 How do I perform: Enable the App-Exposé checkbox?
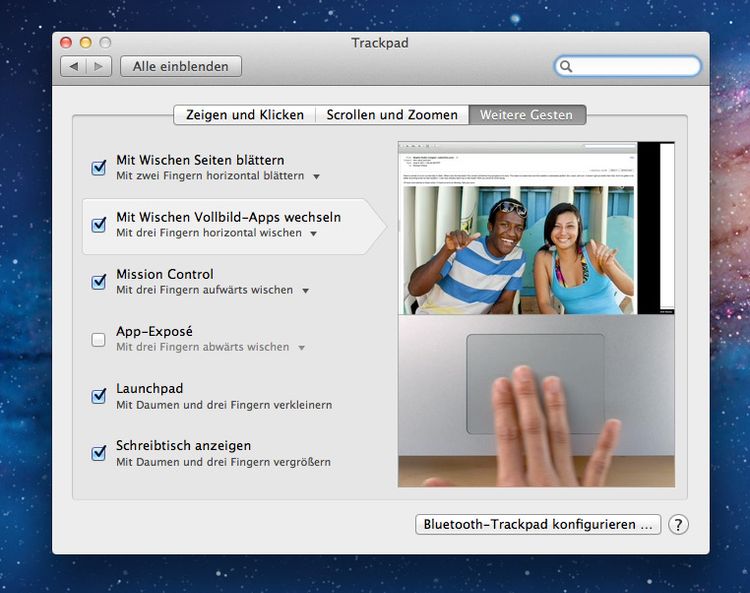pos(99,340)
